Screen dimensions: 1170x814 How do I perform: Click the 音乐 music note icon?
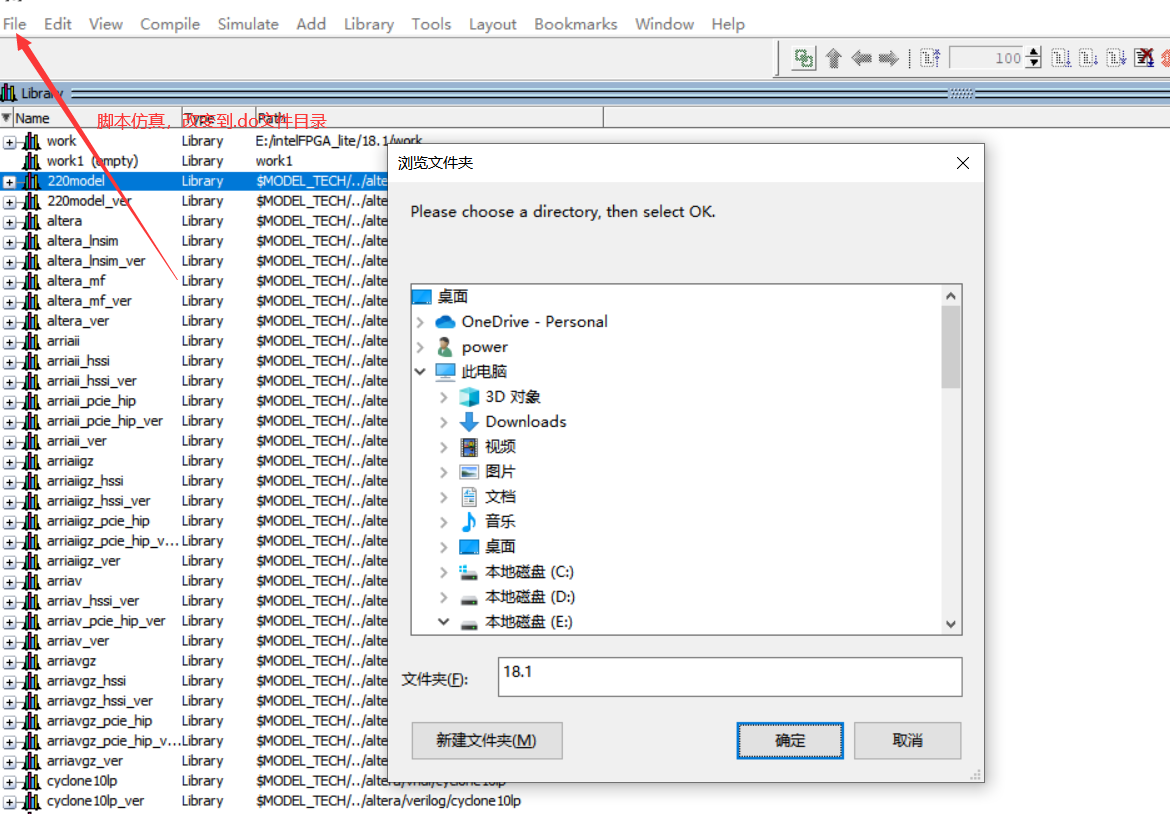469,522
